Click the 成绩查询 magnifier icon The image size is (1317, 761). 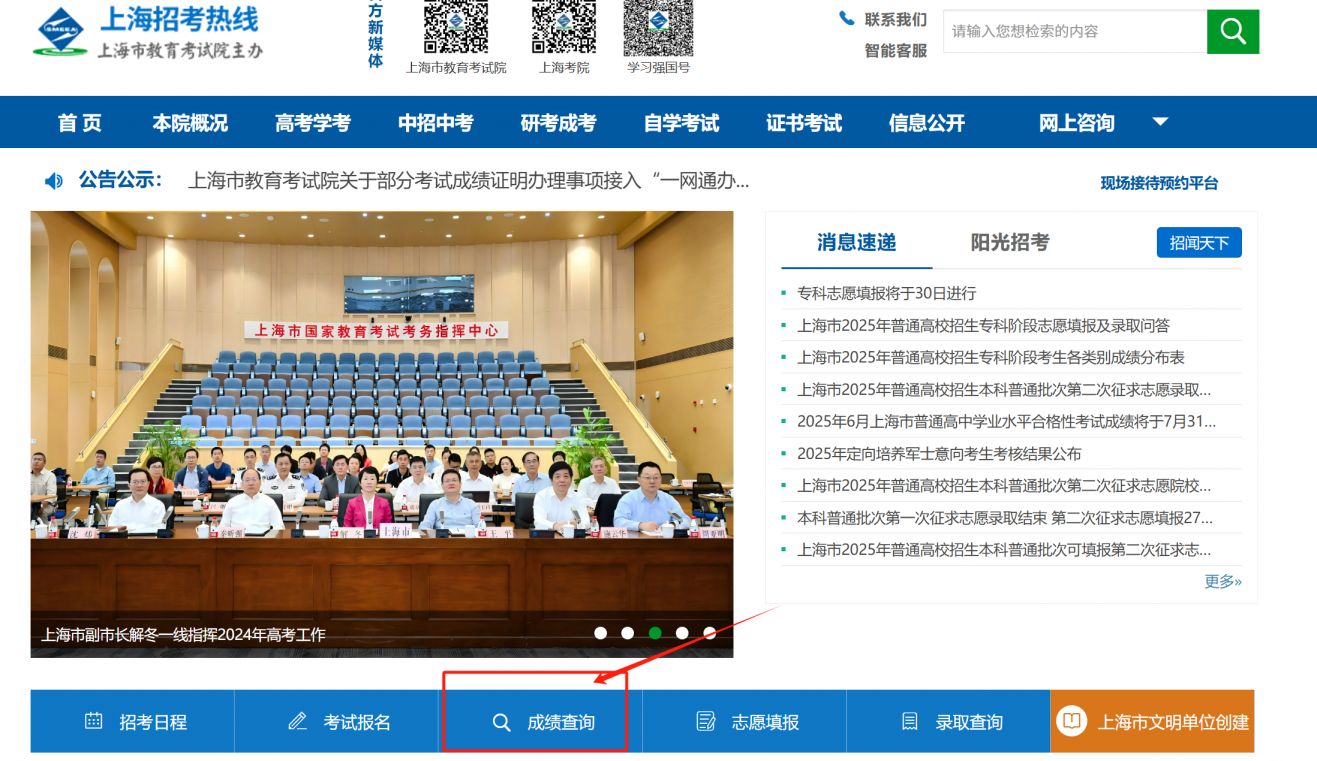pyautogui.click(x=502, y=722)
